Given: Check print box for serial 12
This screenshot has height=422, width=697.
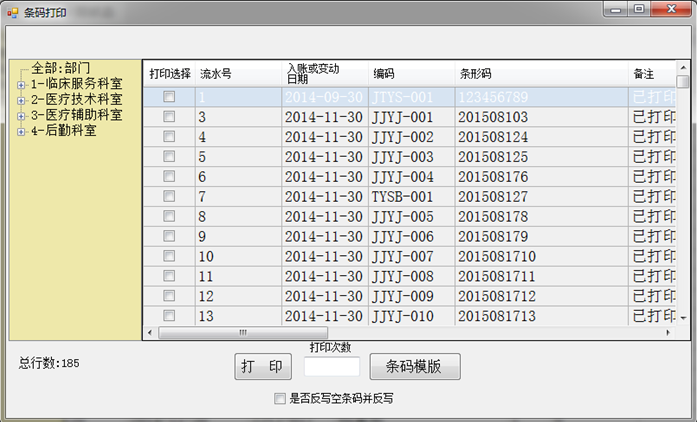Looking at the screenshot, I should pos(169,296).
